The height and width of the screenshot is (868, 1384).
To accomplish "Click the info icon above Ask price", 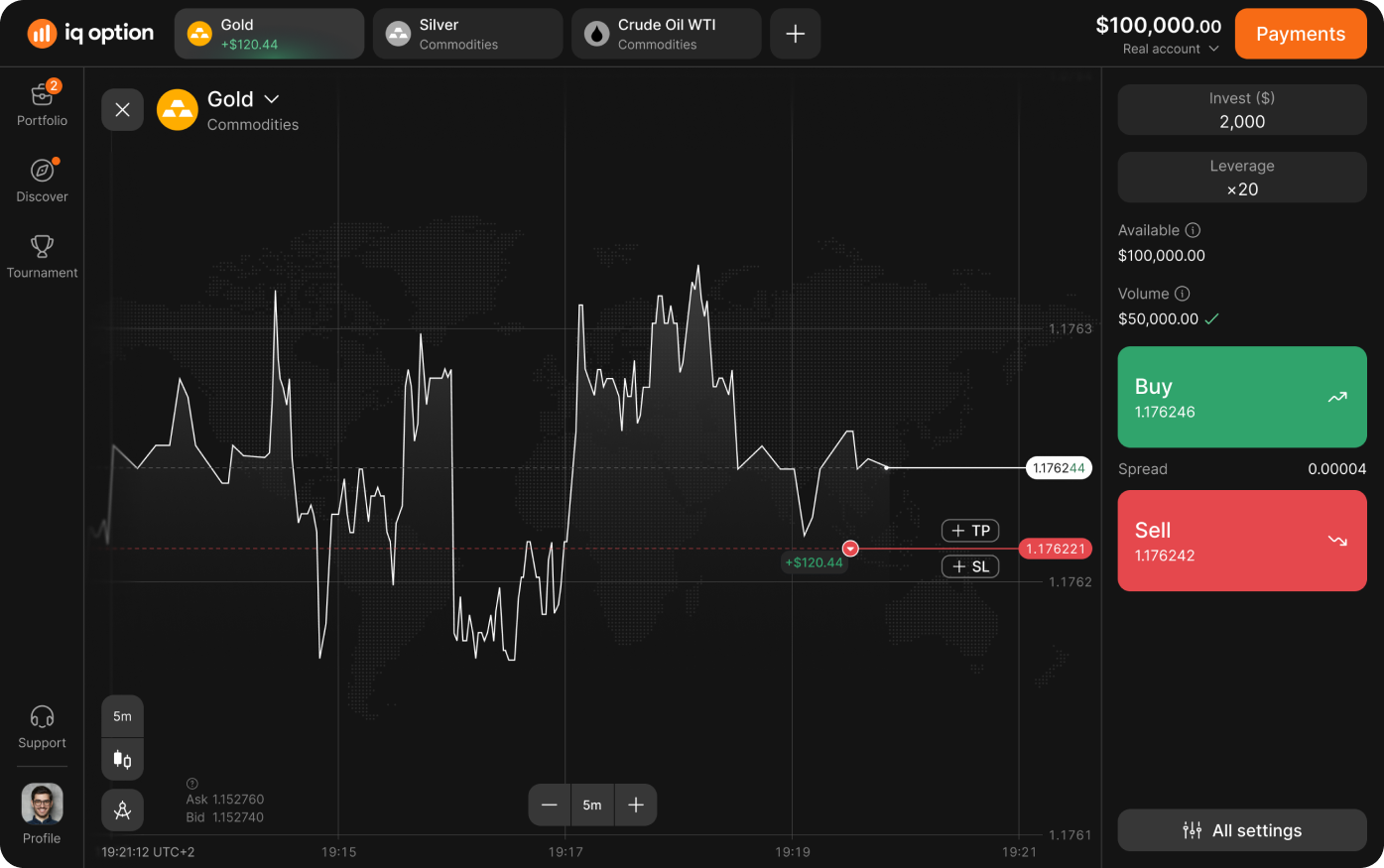I will click(192, 783).
